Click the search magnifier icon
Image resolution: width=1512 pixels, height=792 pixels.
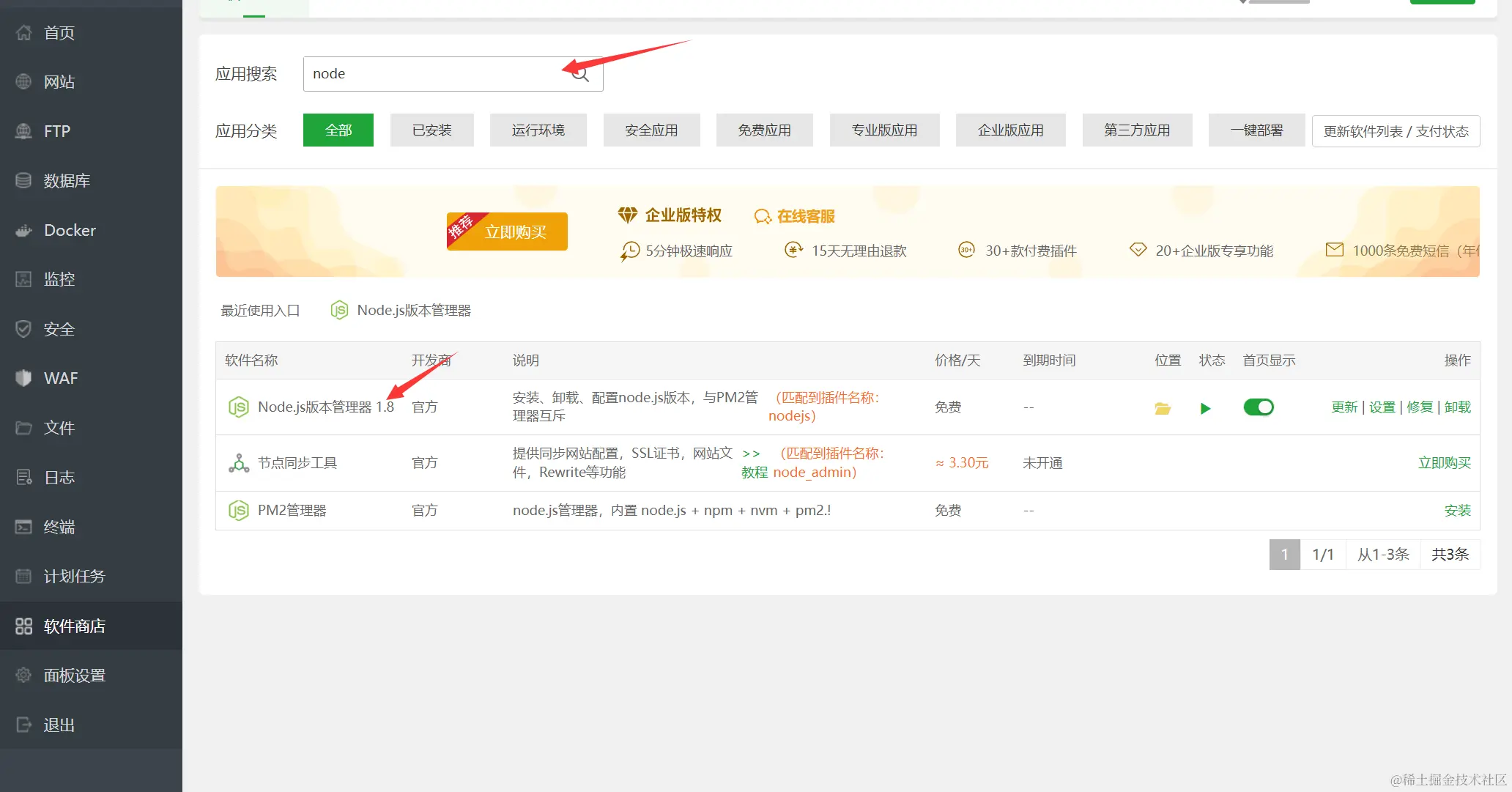coord(579,74)
